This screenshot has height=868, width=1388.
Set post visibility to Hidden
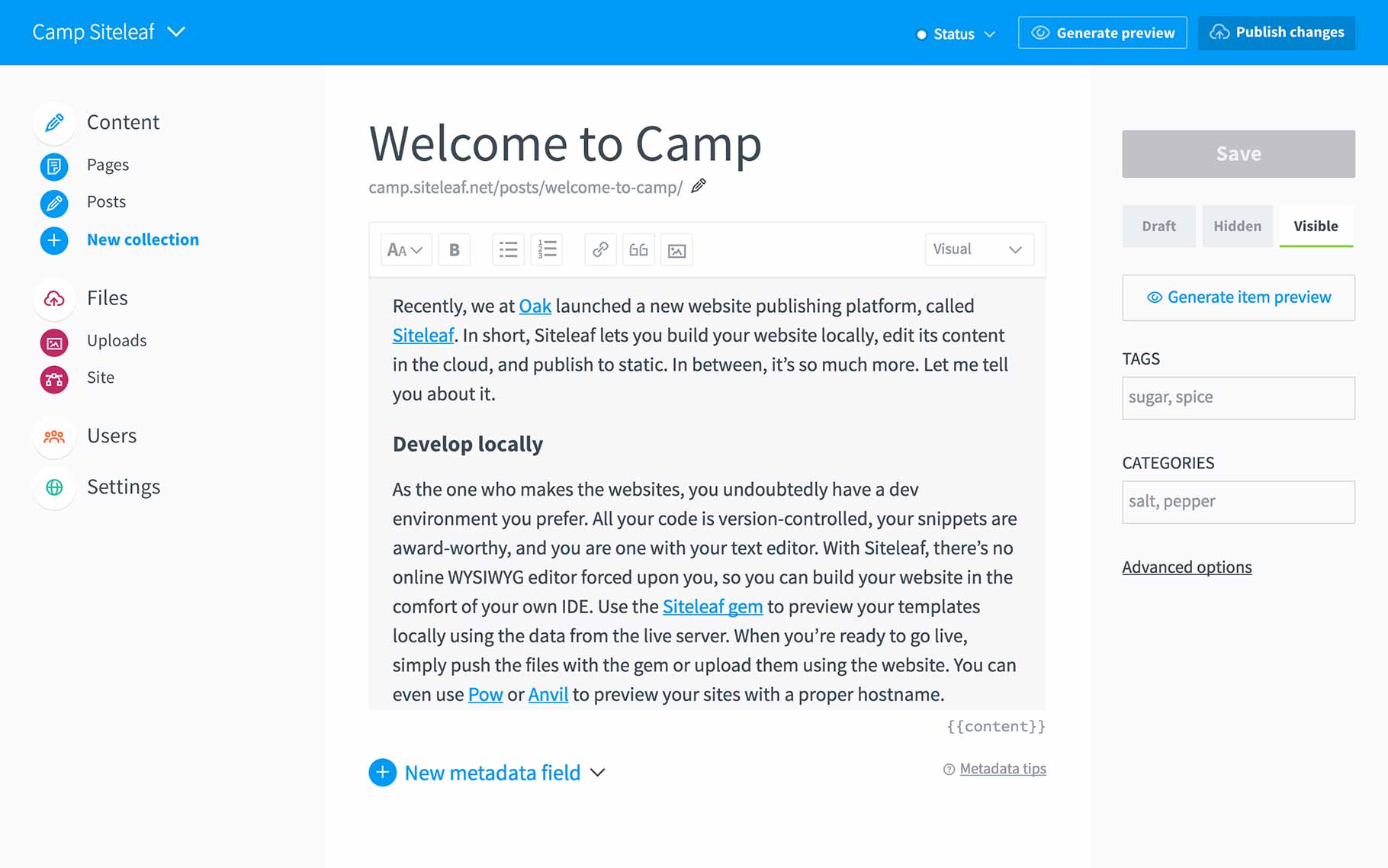point(1237,227)
